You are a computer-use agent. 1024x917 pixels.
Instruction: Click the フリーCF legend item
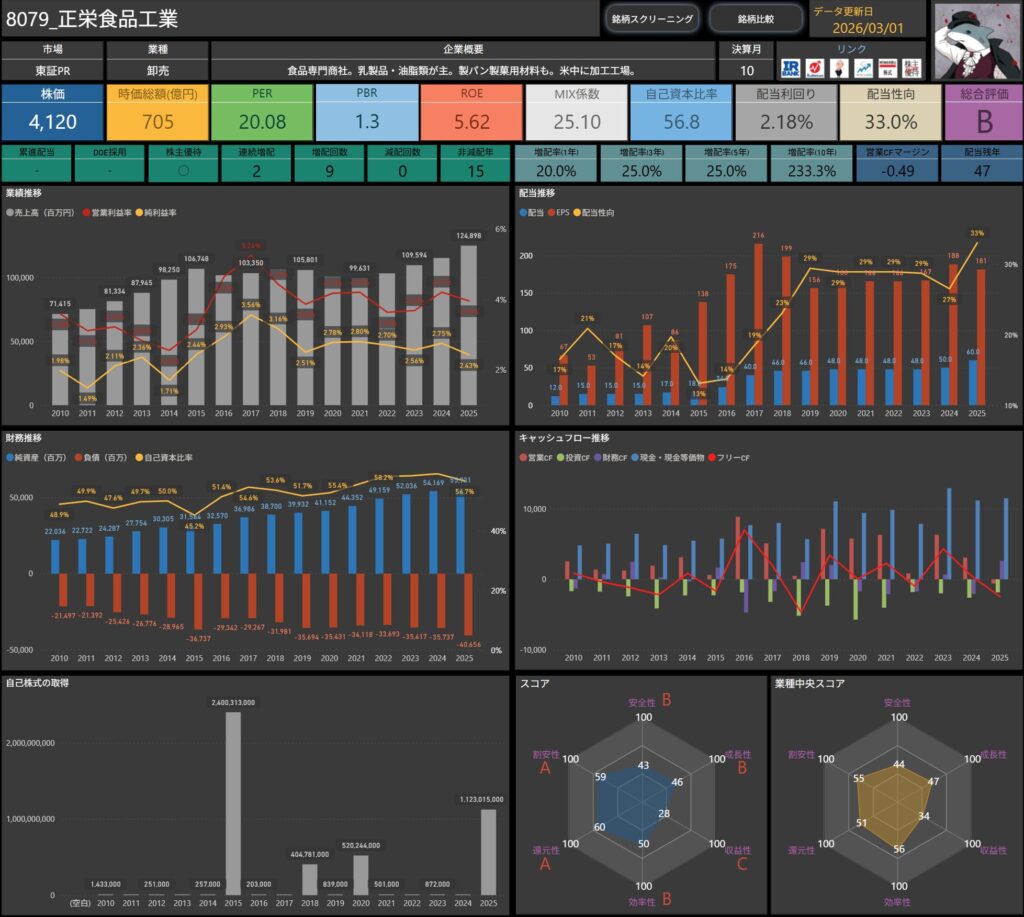point(731,457)
